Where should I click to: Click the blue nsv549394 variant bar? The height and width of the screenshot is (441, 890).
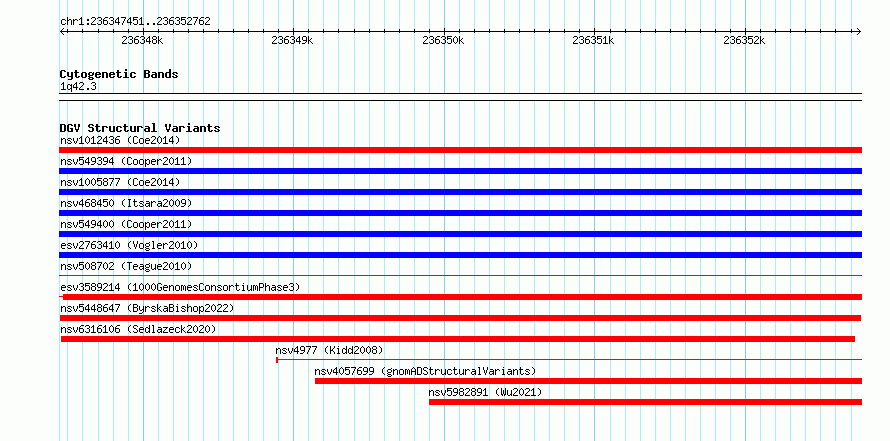coord(460,171)
